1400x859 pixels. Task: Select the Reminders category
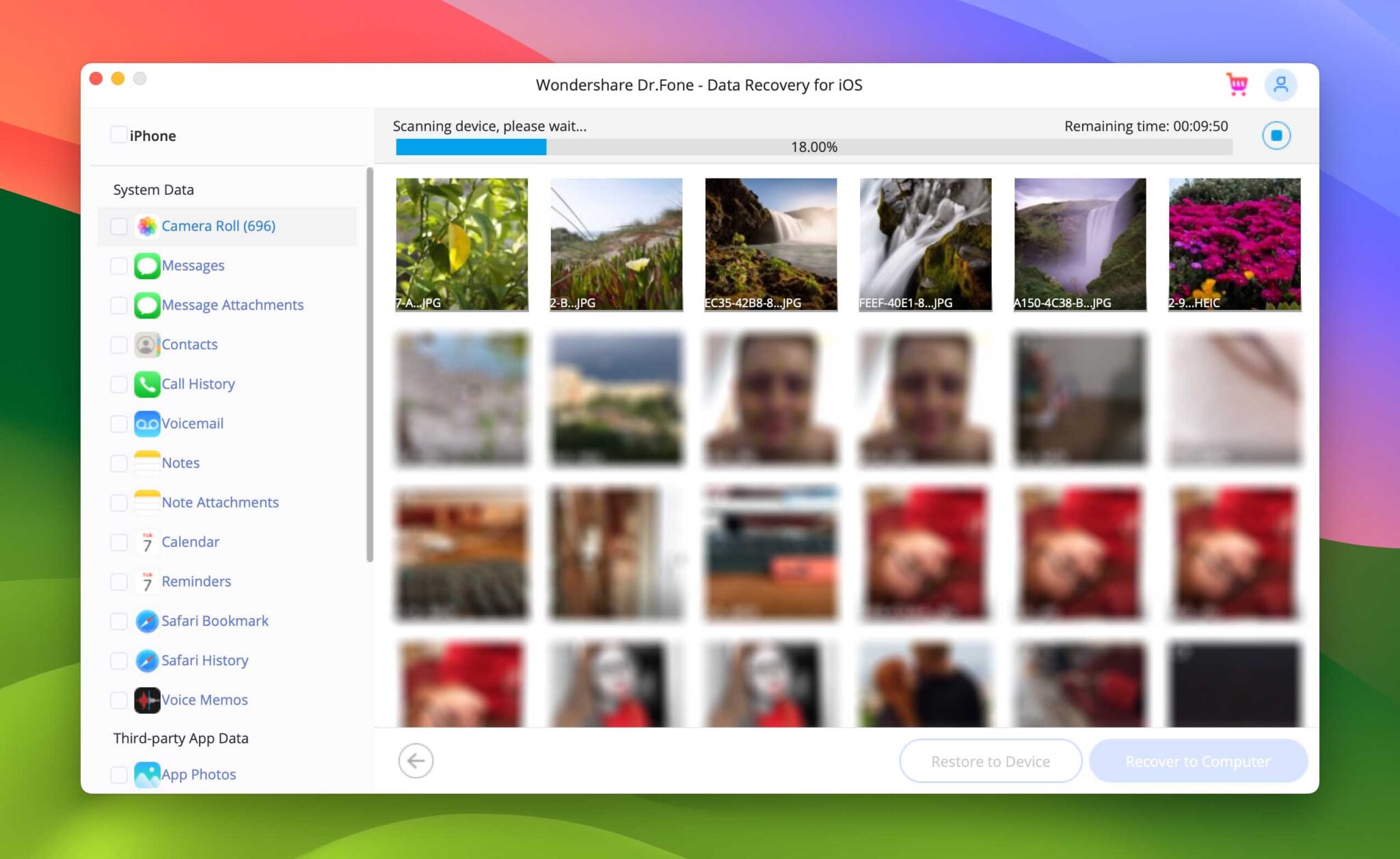196,581
